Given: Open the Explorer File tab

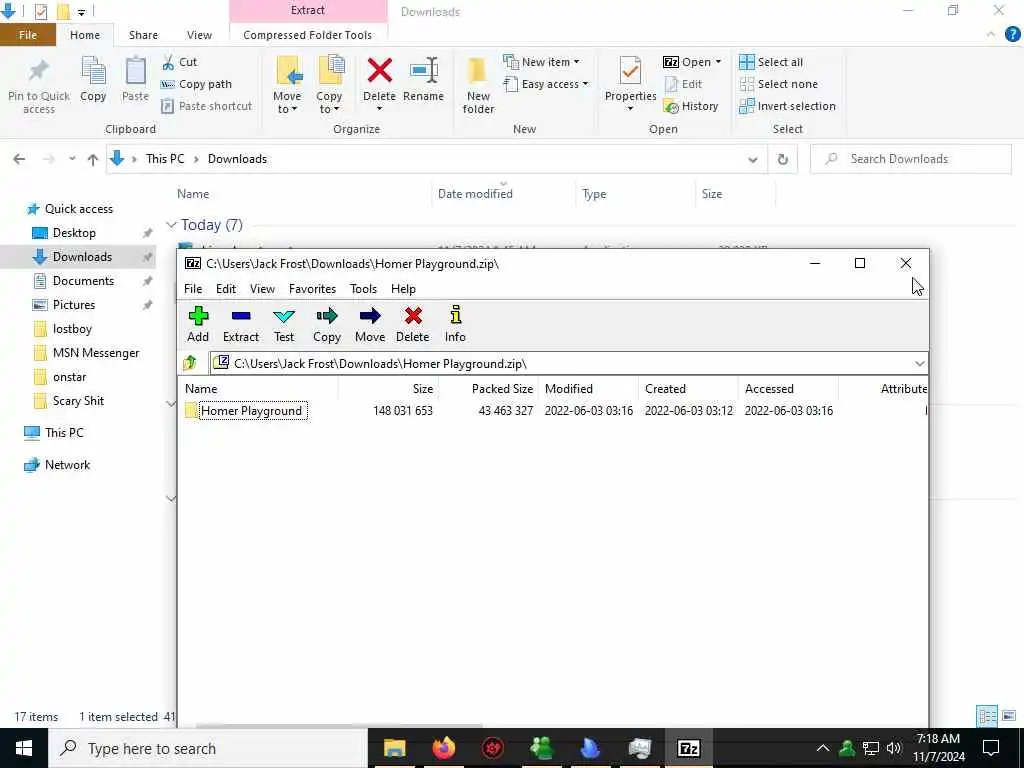Looking at the screenshot, I should click(x=28, y=35).
